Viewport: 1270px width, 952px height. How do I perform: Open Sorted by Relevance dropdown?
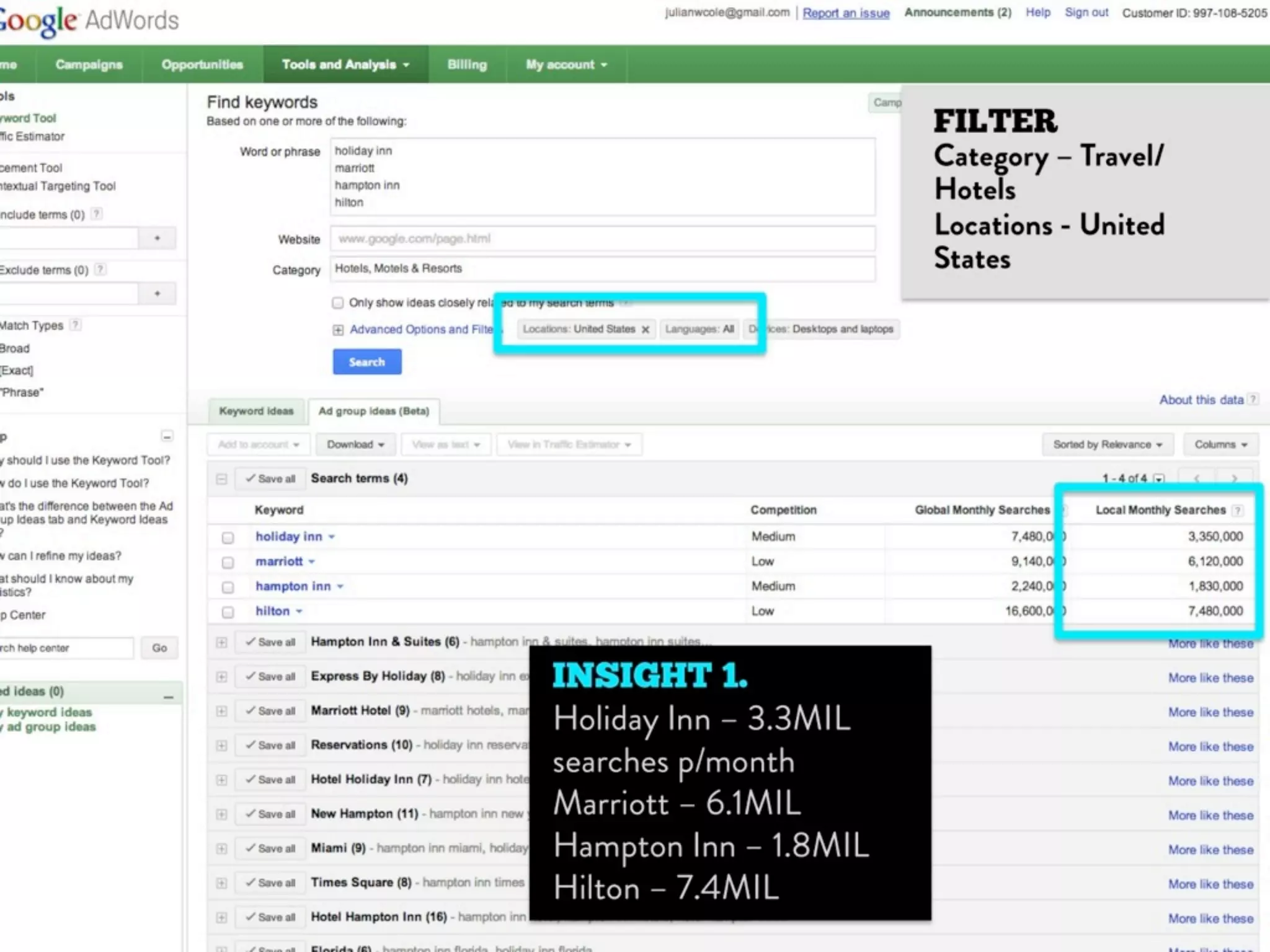click(1107, 444)
